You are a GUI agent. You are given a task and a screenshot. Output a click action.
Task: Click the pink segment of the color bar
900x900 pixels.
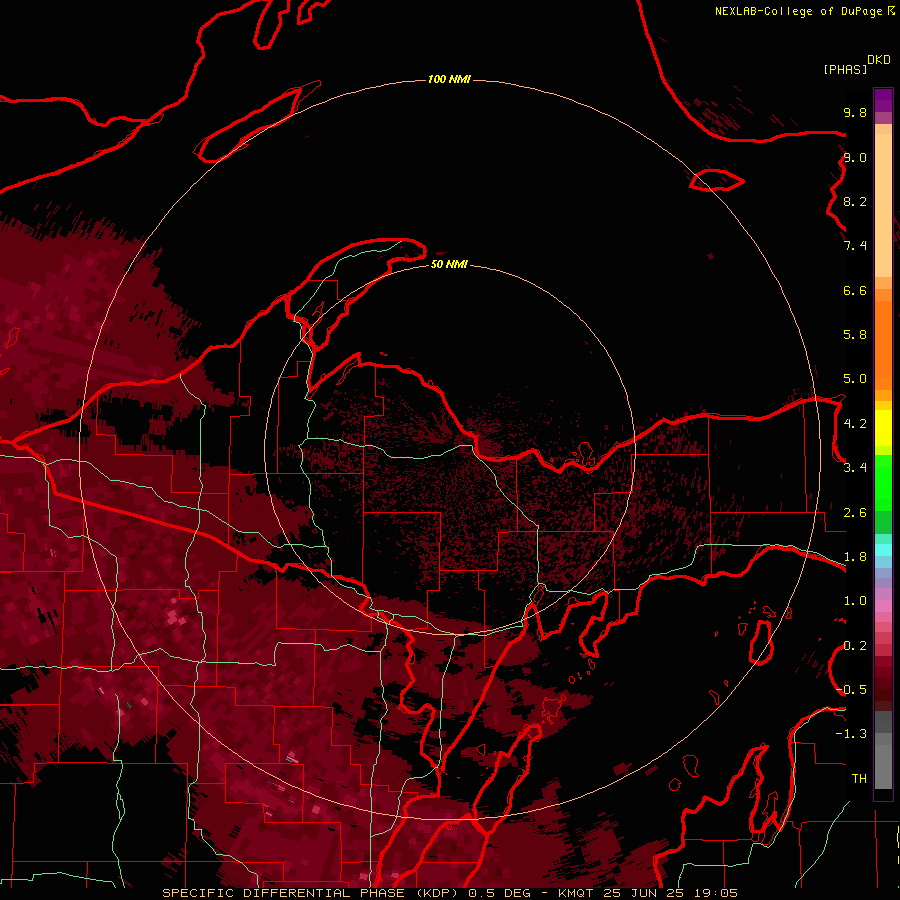[x=883, y=606]
